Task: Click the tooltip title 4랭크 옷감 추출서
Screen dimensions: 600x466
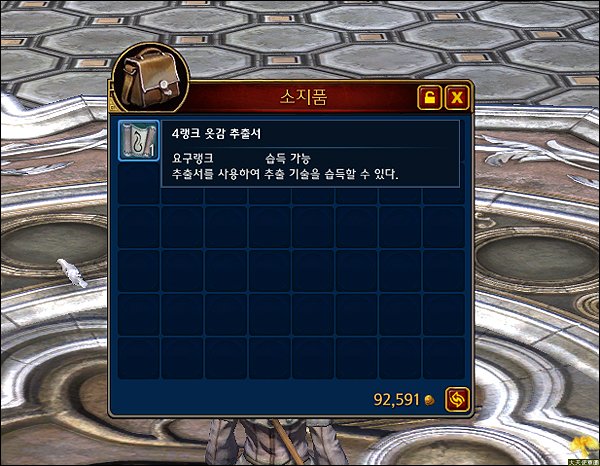Action: coord(217,134)
